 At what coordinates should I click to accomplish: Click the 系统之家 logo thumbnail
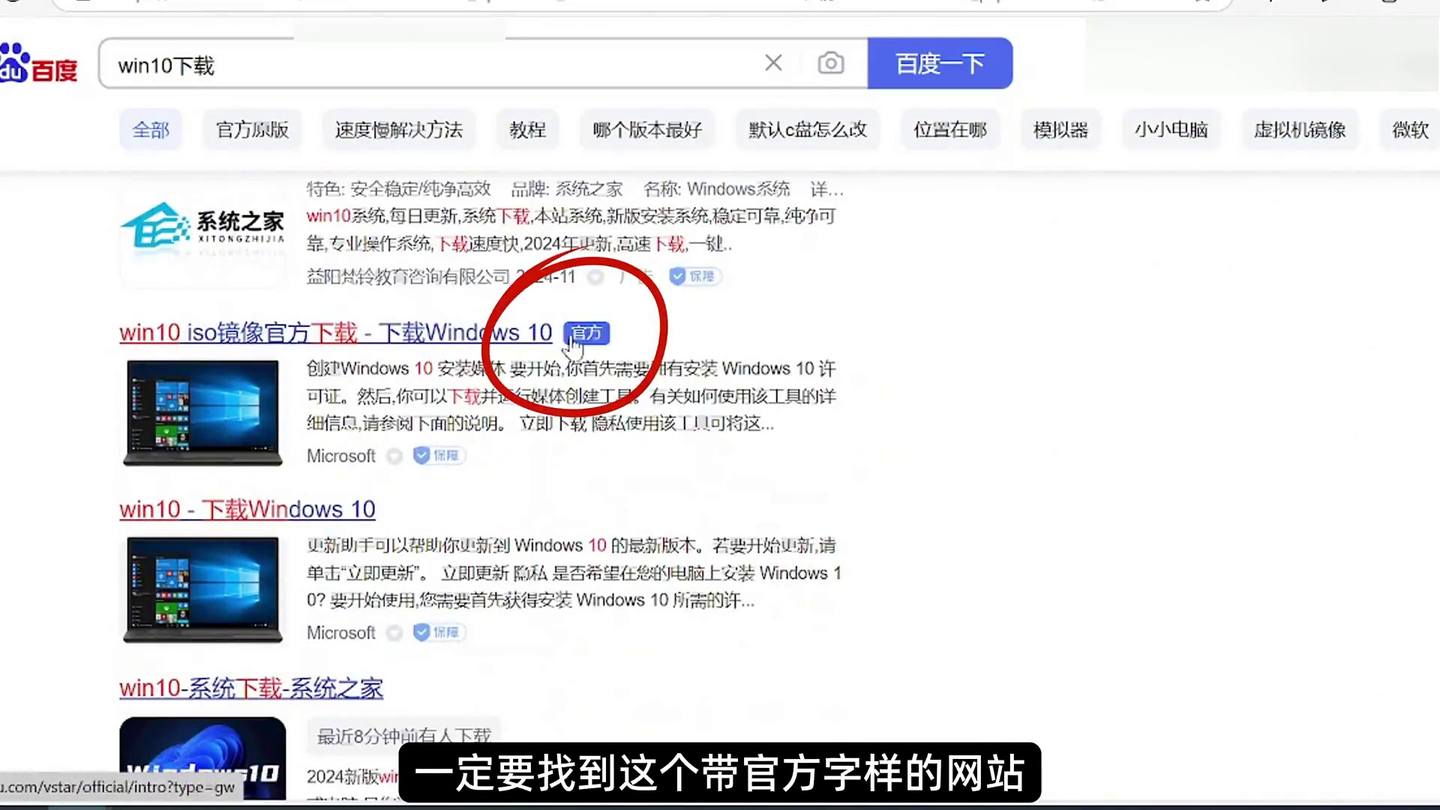pyautogui.click(x=203, y=230)
